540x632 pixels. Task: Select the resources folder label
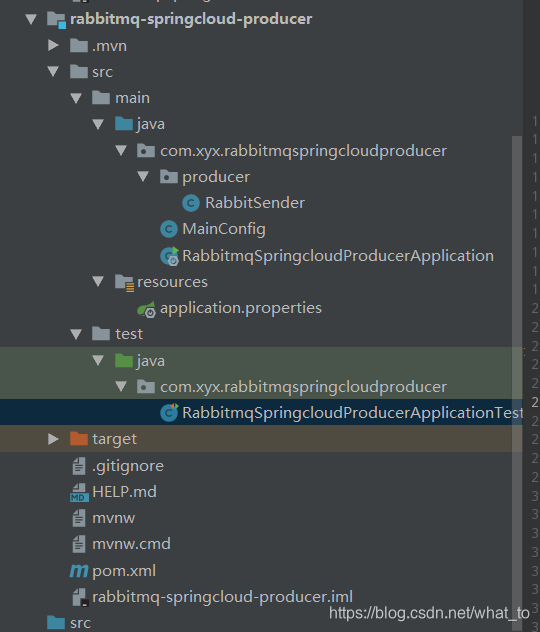coord(172,282)
